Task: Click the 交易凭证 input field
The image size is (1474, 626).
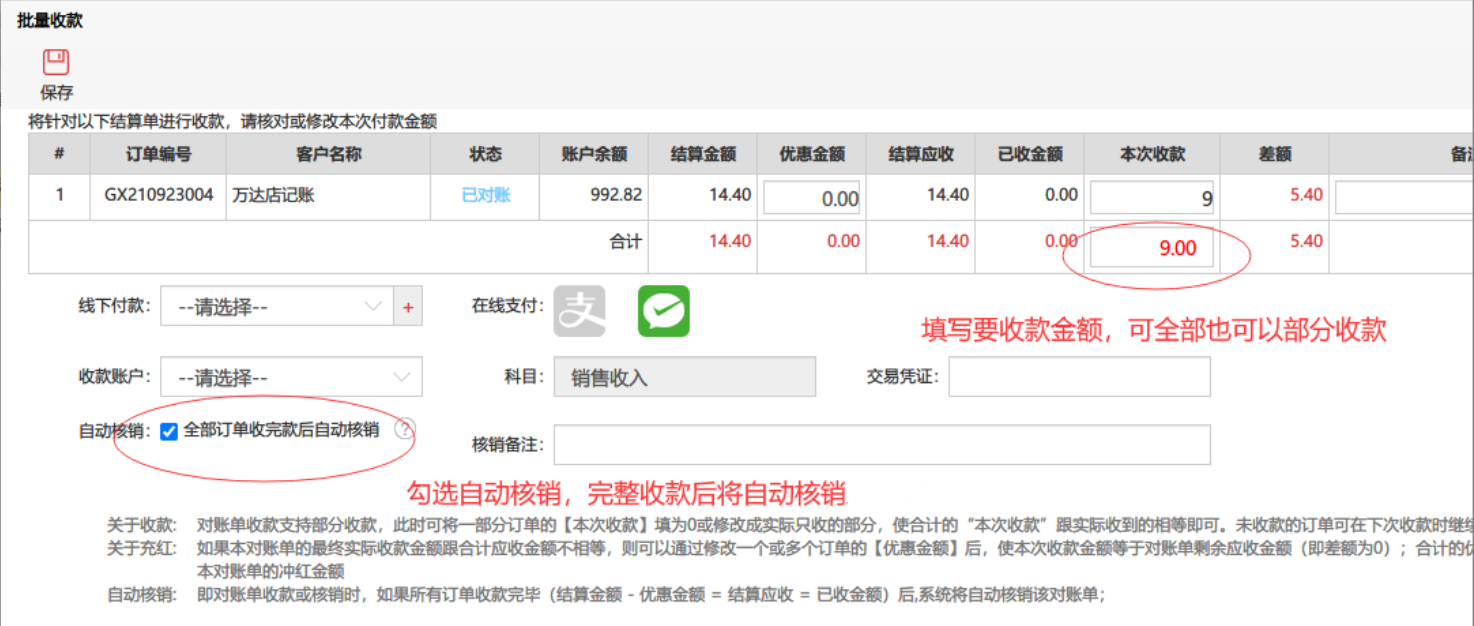Action: pyautogui.click(x=1079, y=377)
